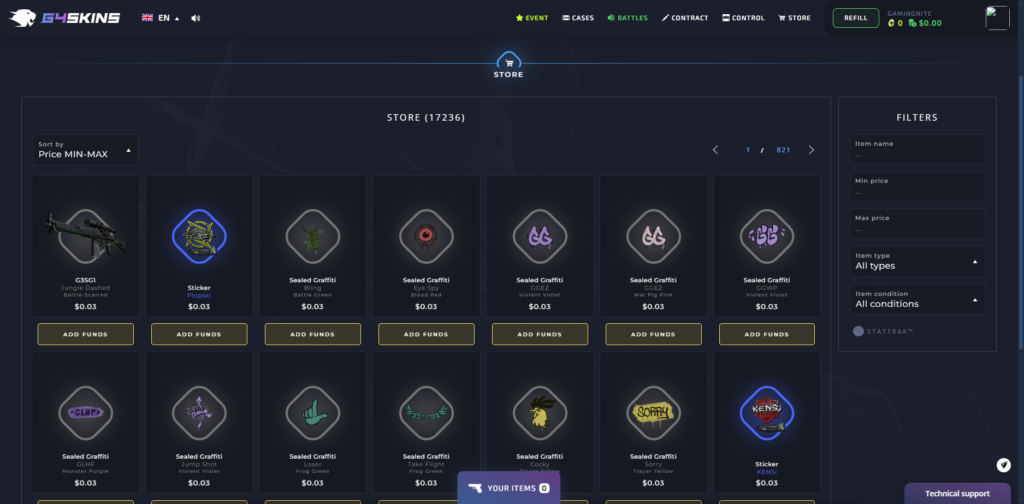Focus the Item name filter field
The height and width of the screenshot is (504, 1024).
coord(918,150)
